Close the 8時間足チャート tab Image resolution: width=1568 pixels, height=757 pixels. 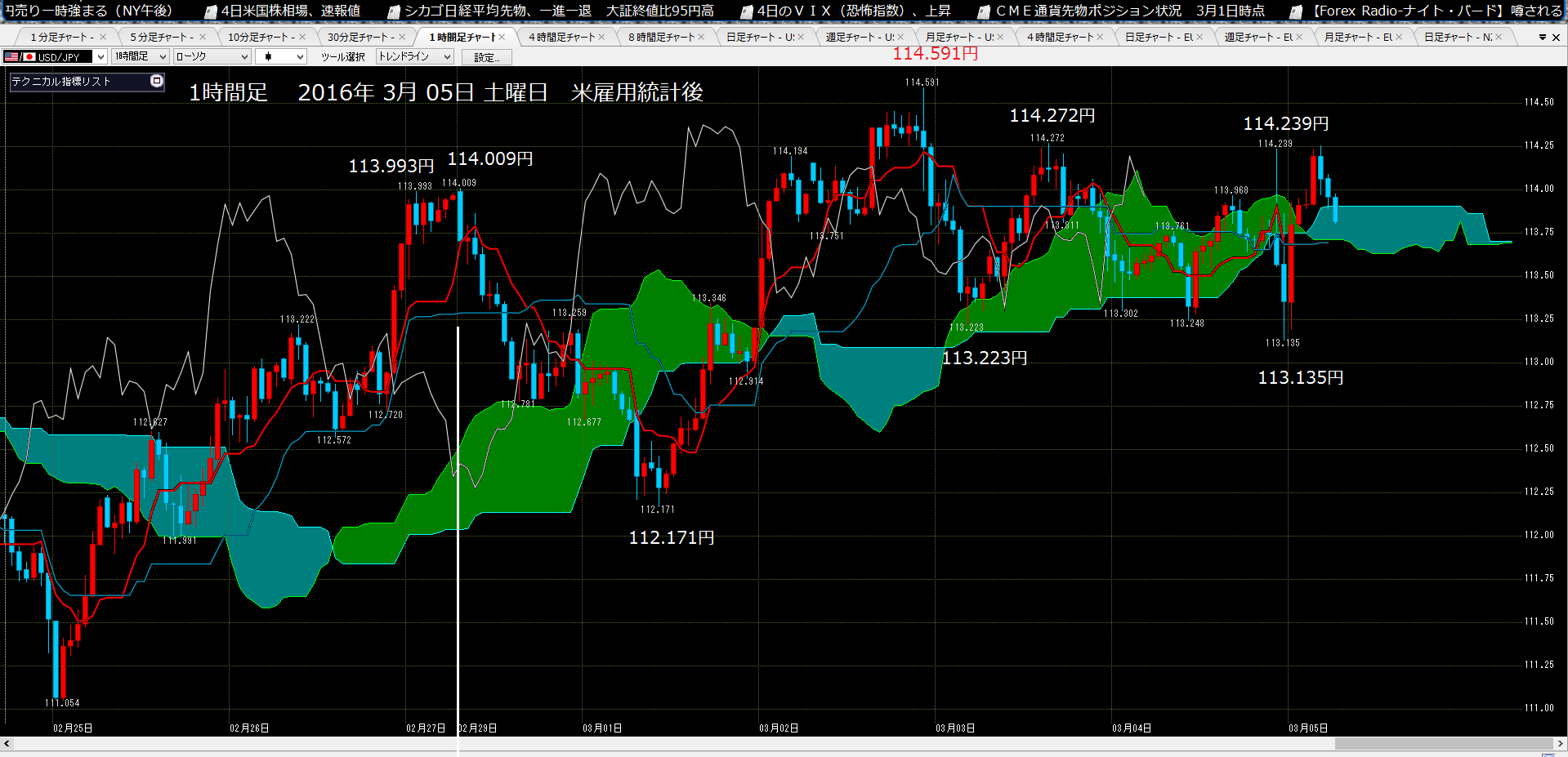pos(701,38)
